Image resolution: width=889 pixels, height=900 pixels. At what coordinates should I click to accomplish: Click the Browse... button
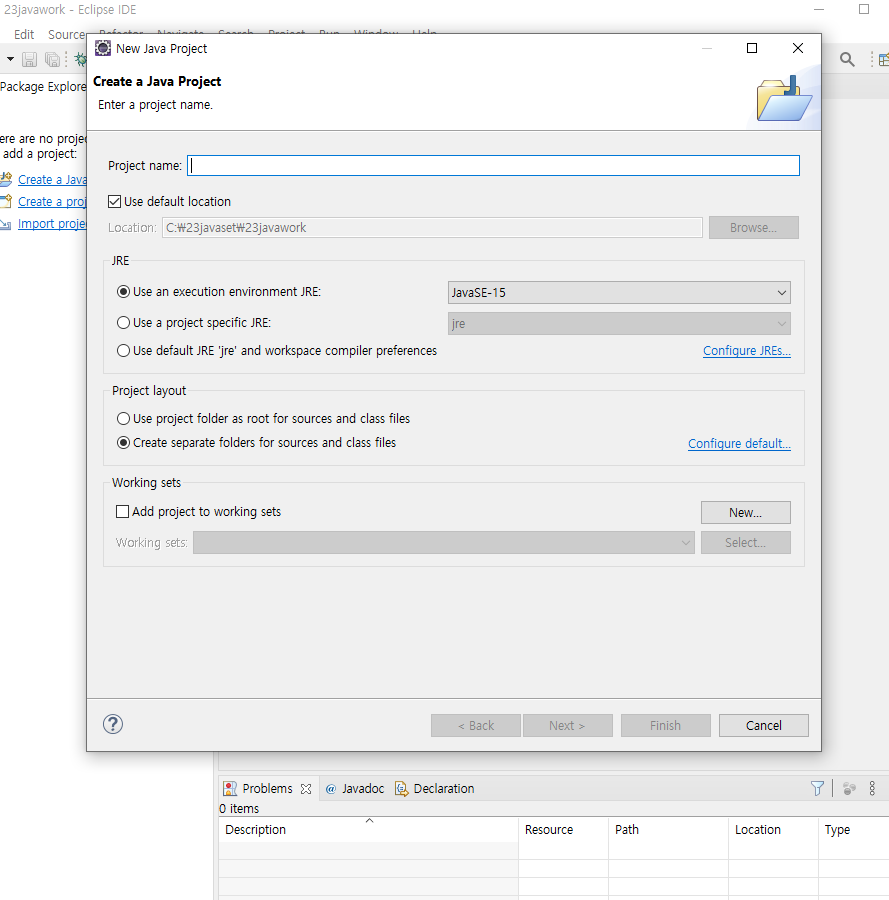753,228
